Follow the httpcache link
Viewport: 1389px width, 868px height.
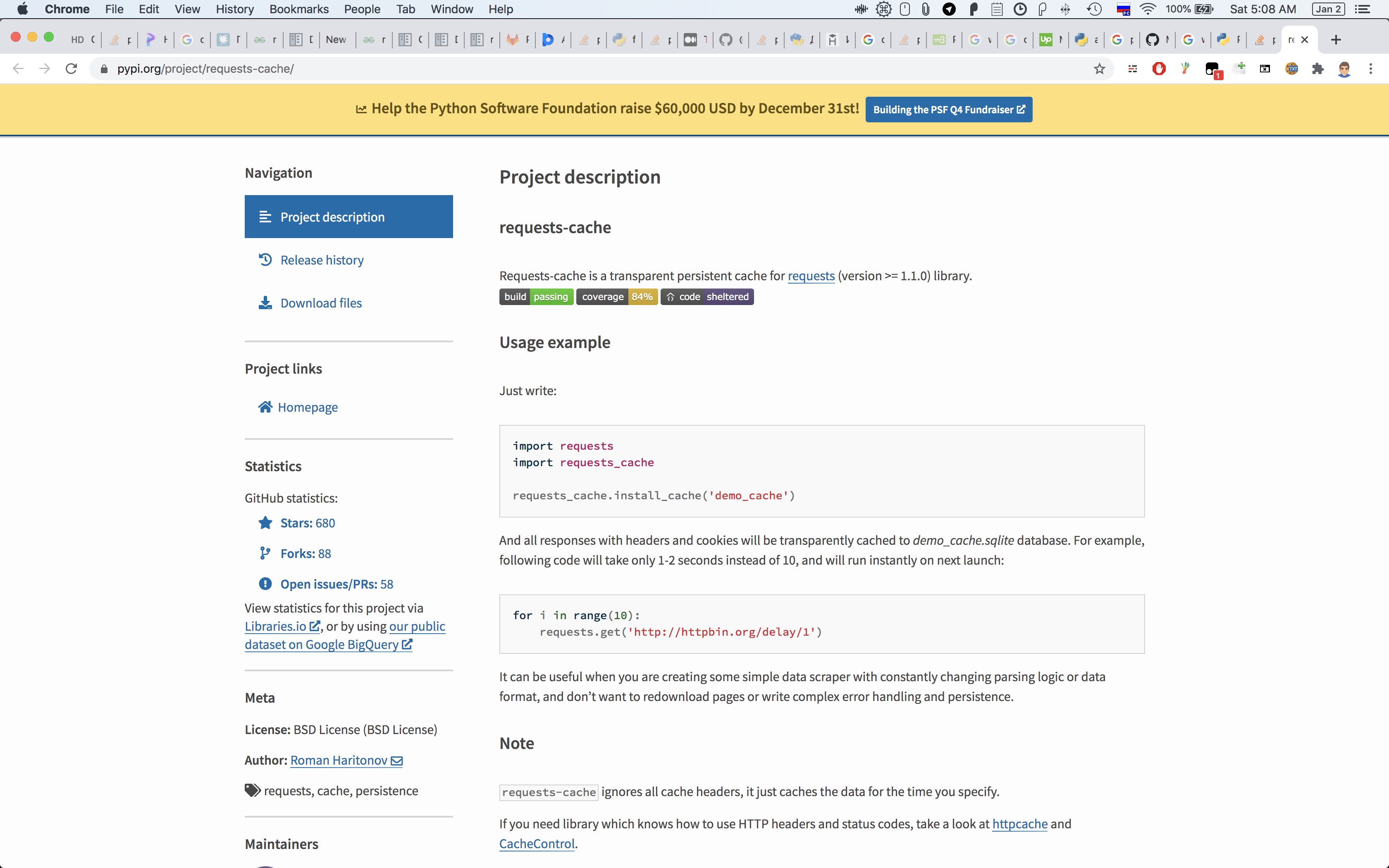pyautogui.click(x=1020, y=824)
